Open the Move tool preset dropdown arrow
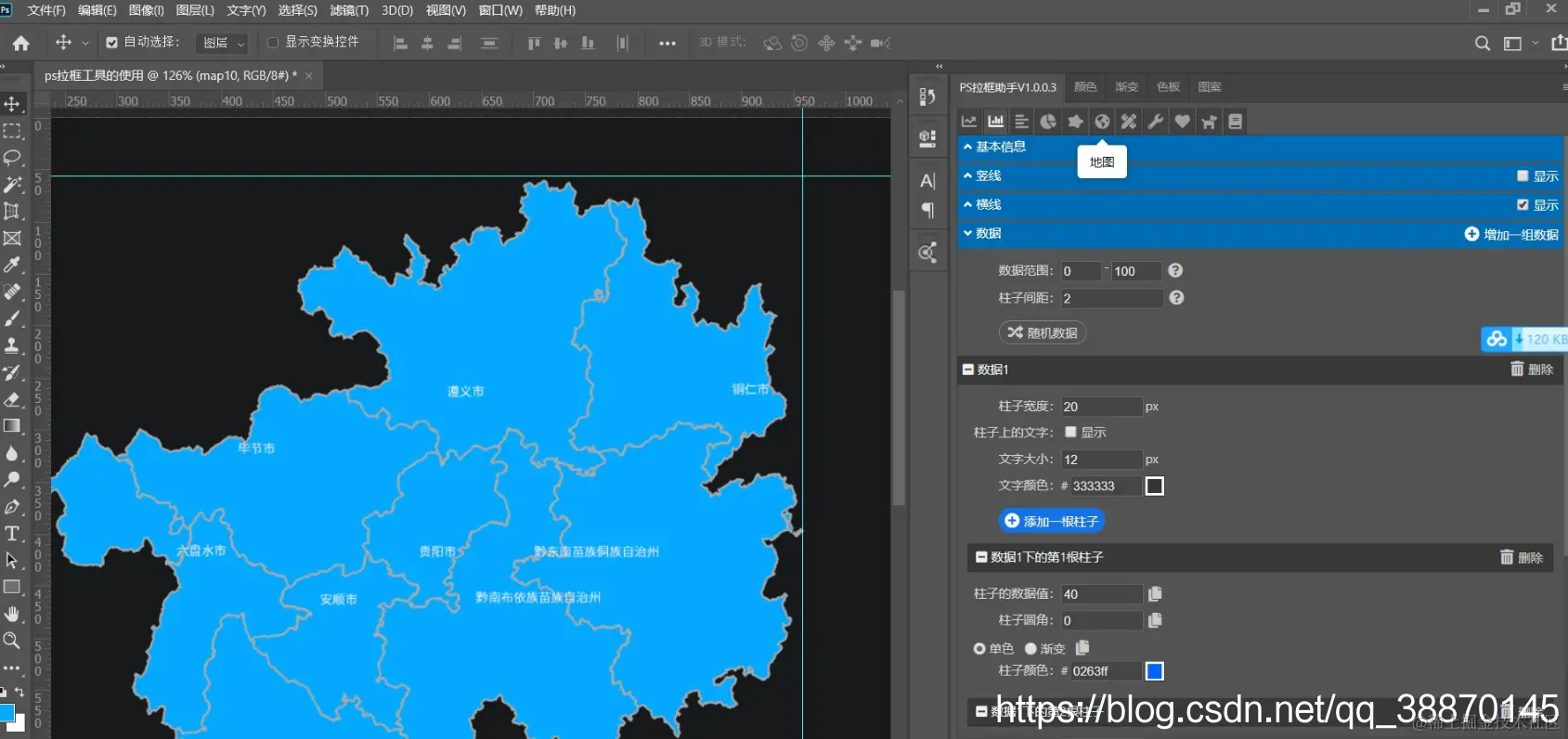Image resolution: width=1568 pixels, height=739 pixels. (85, 43)
